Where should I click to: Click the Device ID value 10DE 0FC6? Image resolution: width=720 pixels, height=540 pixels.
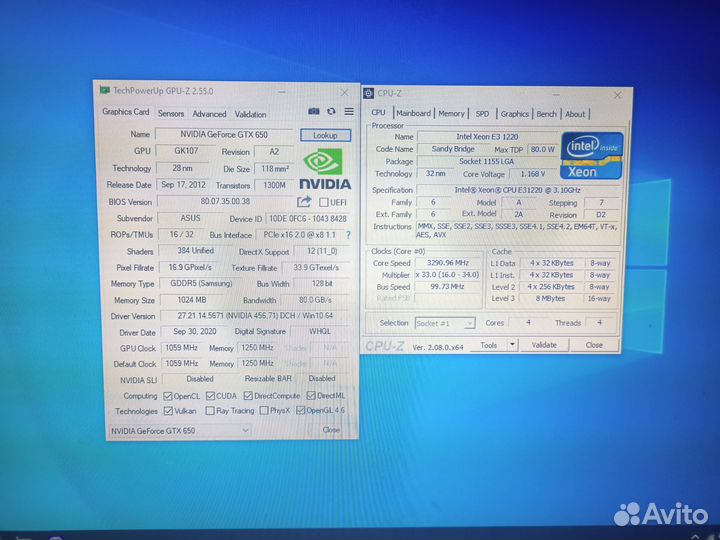tap(308, 219)
